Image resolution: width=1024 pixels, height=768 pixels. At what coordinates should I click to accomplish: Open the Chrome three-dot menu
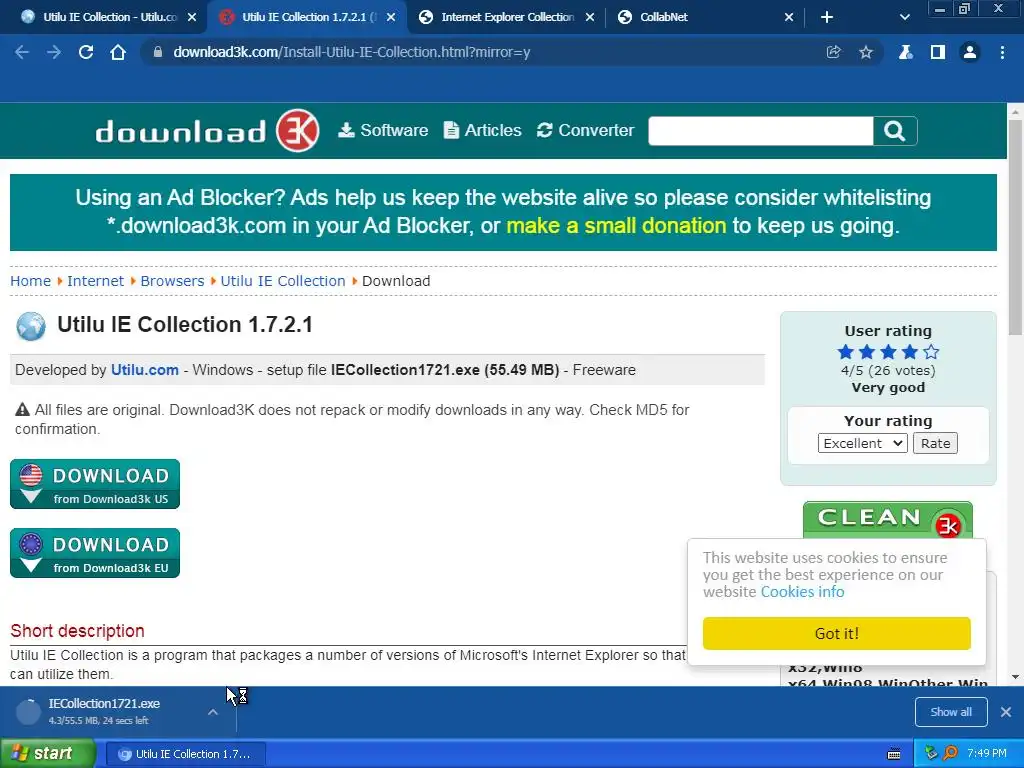coord(1002,52)
